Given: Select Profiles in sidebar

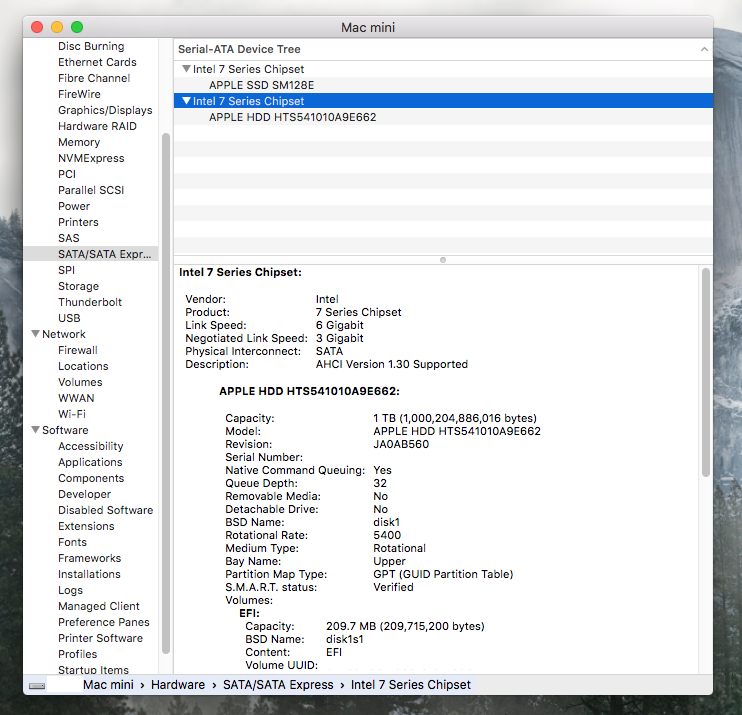Looking at the screenshot, I should (78, 654).
